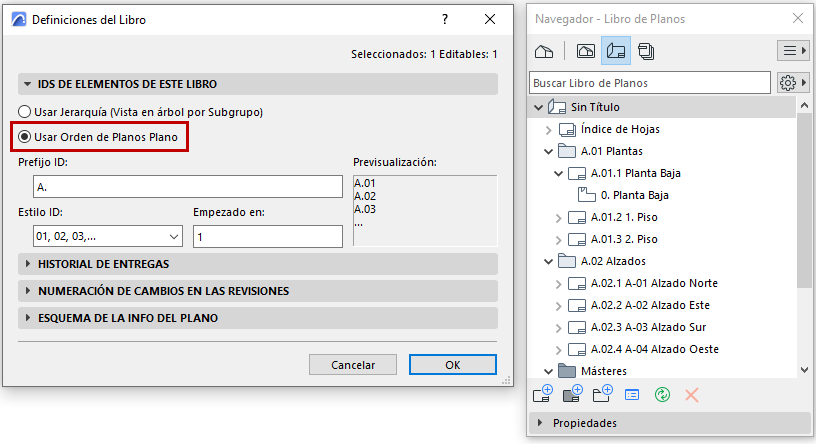Collapse Másteres folder chevron
Image resolution: width=816 pixels, height=444 pixels.
coord(548,371)
